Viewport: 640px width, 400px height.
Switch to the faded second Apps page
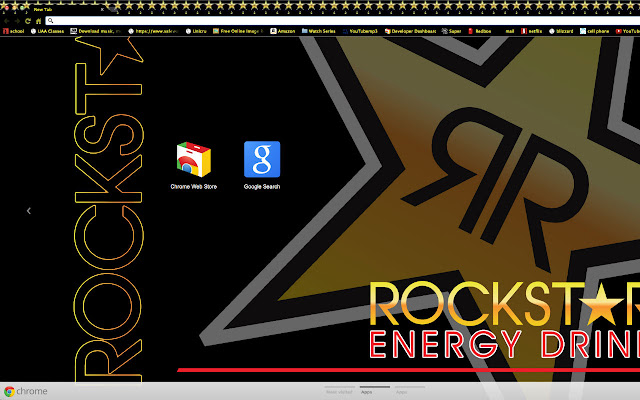[x=410, y=391]
